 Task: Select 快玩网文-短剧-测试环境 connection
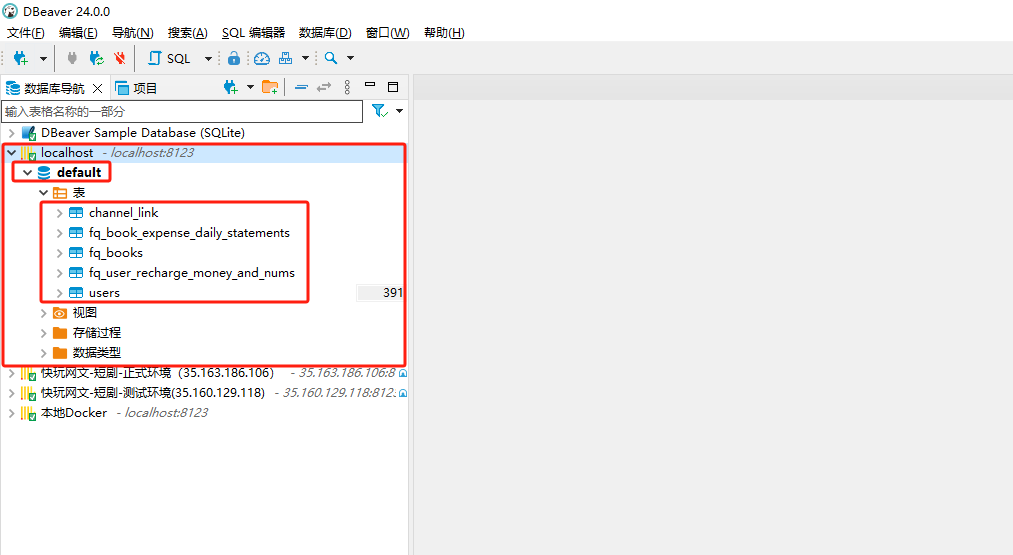click(x=152, y=393)
